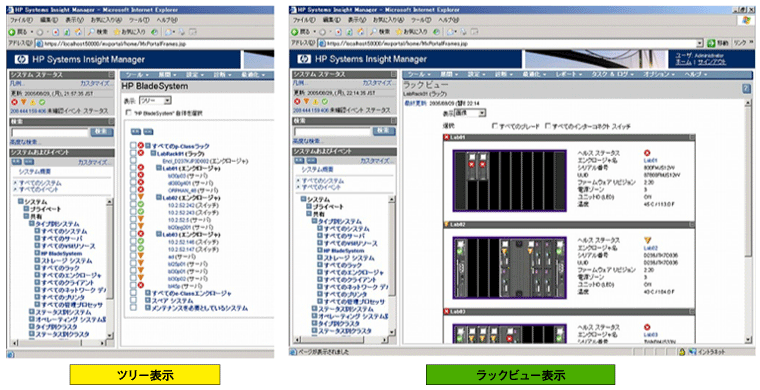This screenshot has height=390, width=760.
Task: Check the "HP BladeSystem" self-select checkbox
Action: click(x=128, y=112)
